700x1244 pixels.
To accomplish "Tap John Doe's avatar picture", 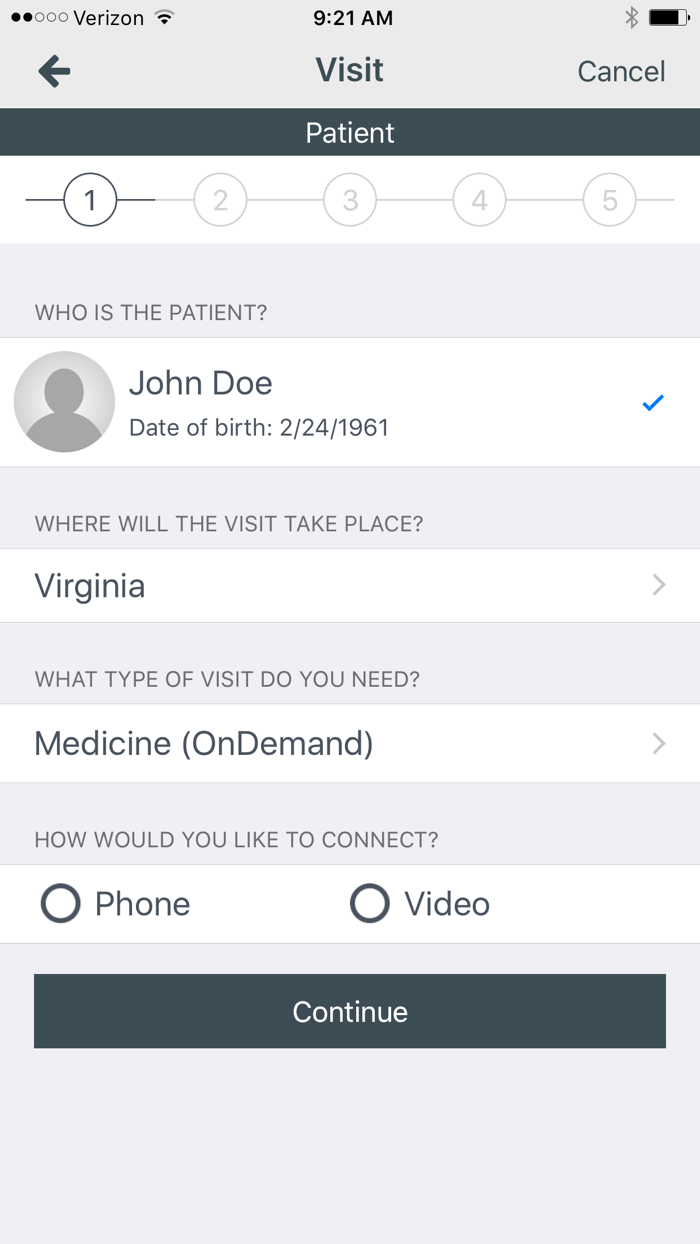I will point(64,402).
